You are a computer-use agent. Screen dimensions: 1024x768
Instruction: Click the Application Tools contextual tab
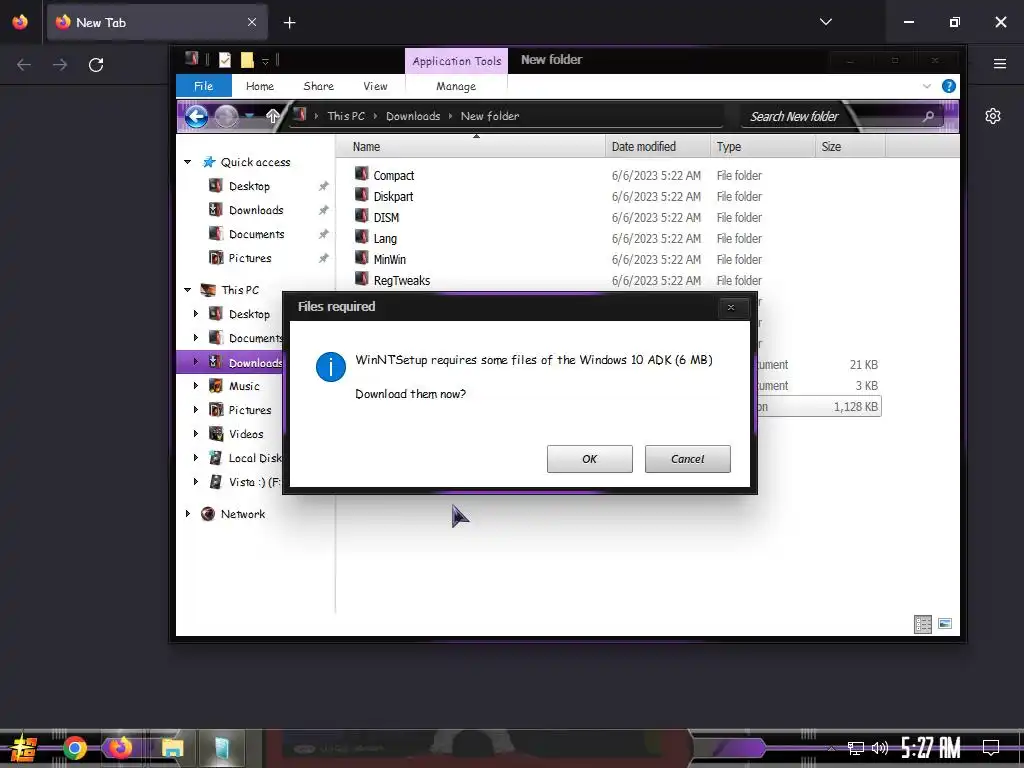click(x=456, y=61)
